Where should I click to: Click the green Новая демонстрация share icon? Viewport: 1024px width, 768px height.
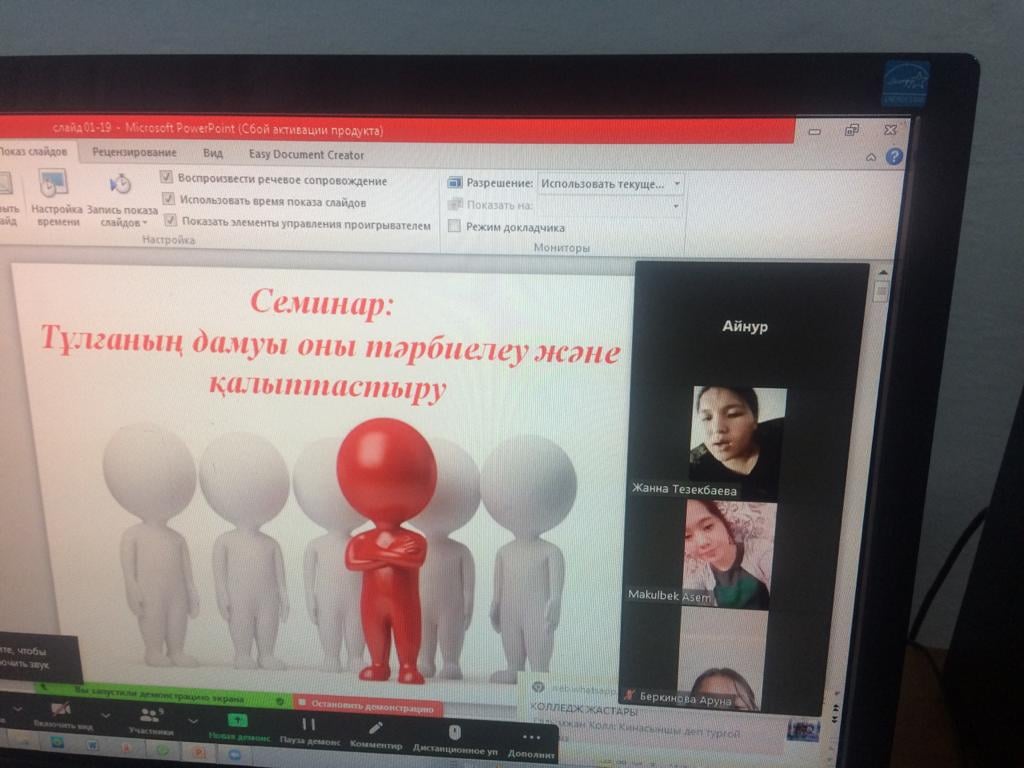coord(237,720)
